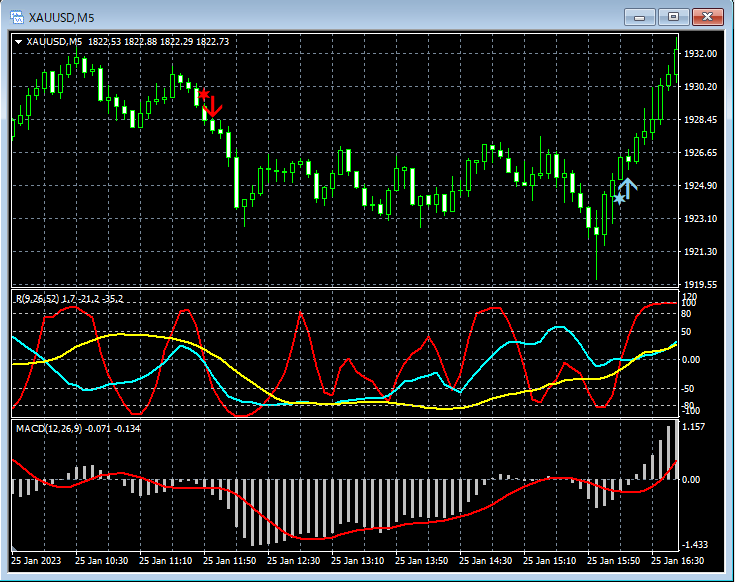Click the OHLC price values in chart header
Image resolution: width=736 pixels, height=582 pixels.
(x=158, y=41)
